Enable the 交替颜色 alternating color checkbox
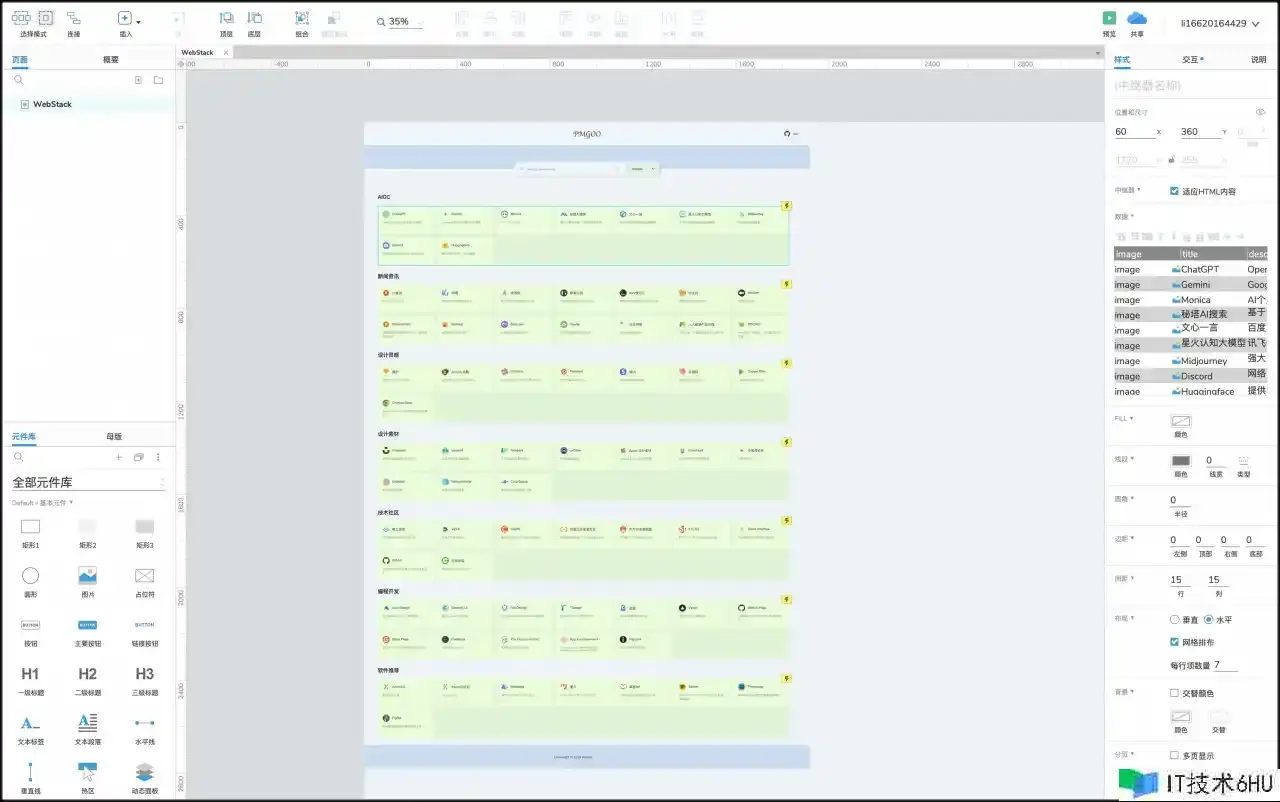Viewport: 1280px width, 802px height. (x=1174, y=693)
